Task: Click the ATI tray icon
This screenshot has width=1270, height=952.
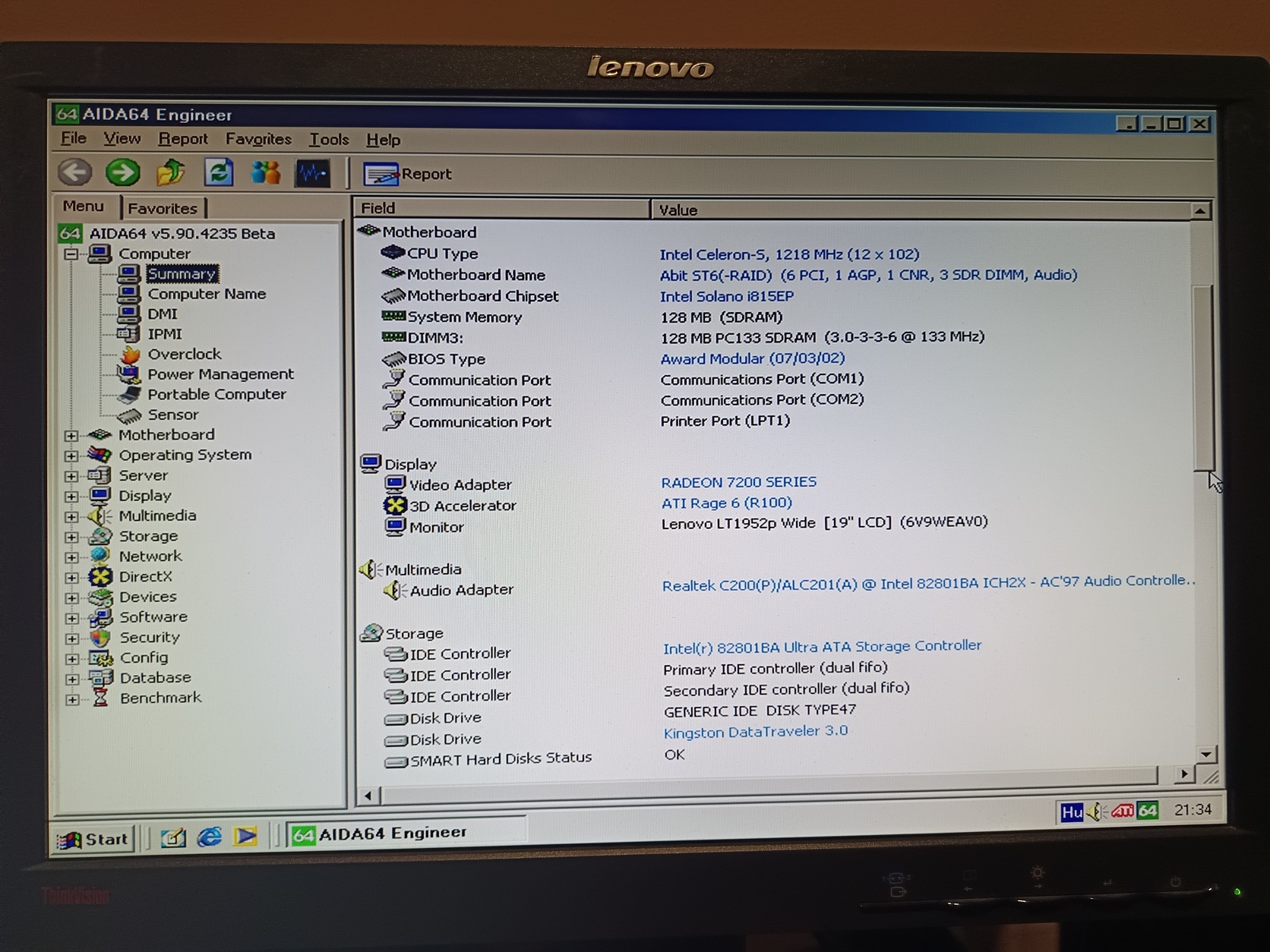Action: coord(1123,811)
